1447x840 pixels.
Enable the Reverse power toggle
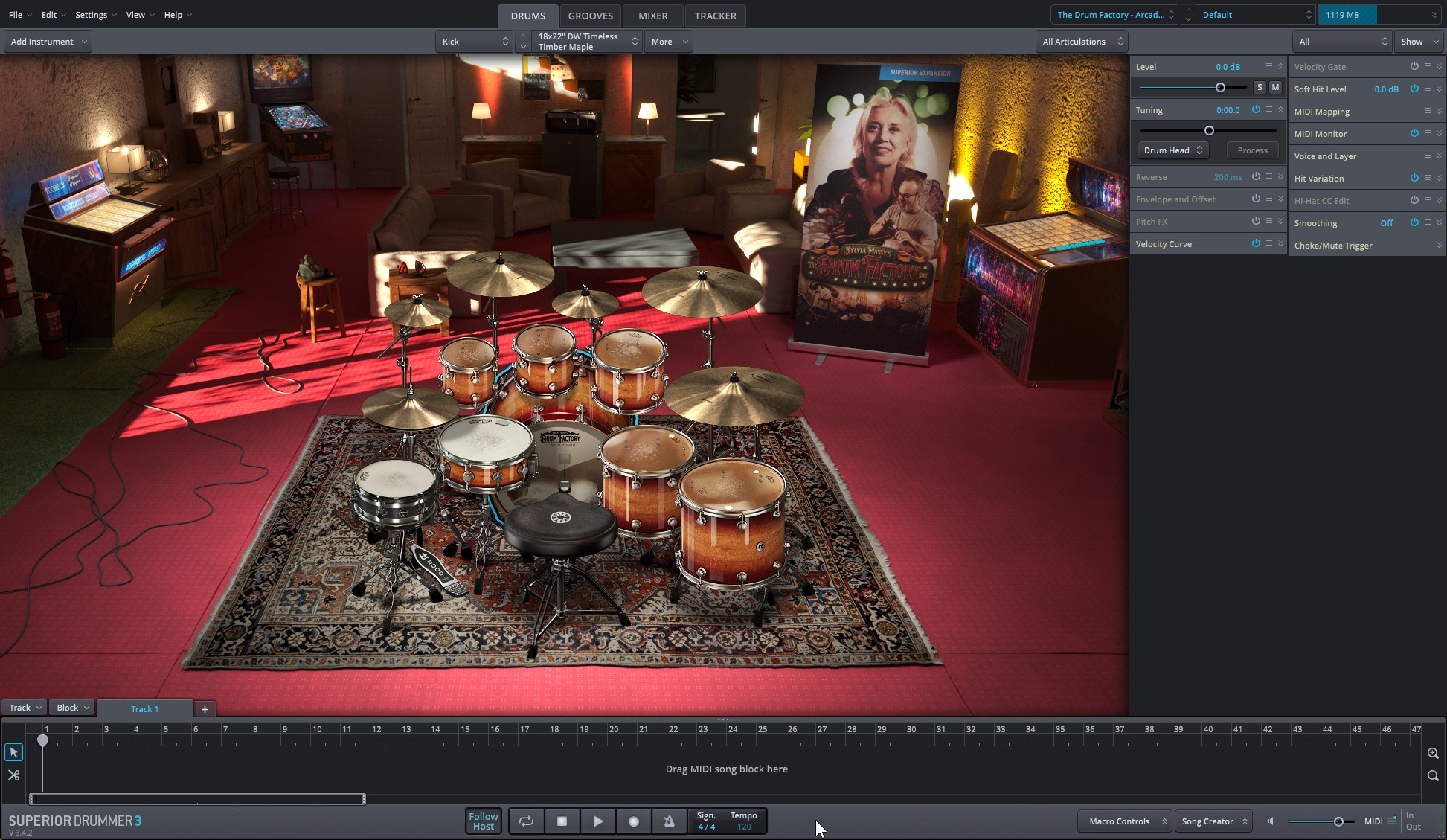(x=1256, y=176)
